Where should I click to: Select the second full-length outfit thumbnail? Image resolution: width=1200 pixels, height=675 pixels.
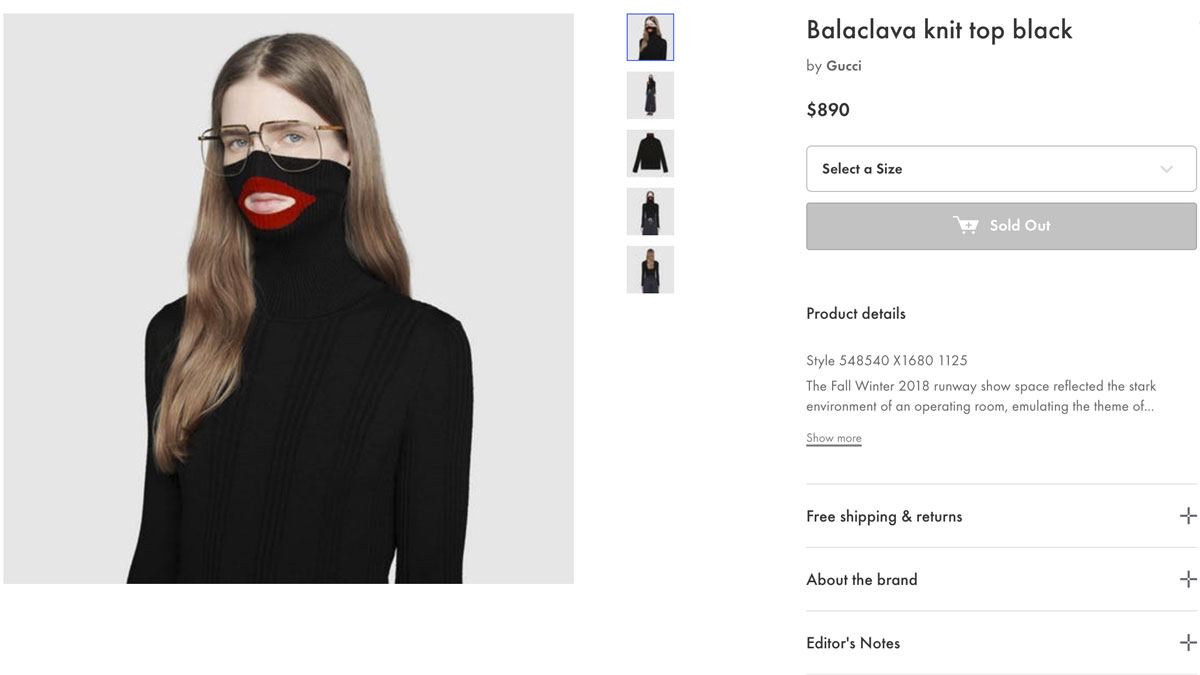click(650, 95)
